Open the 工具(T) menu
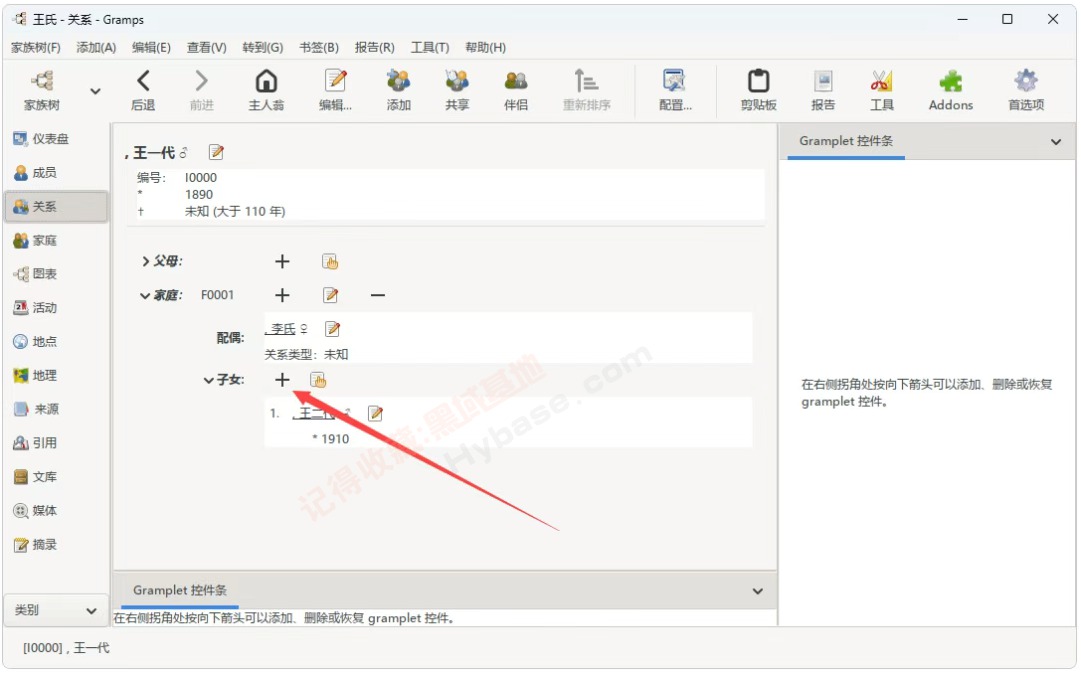The width and height of the screenshot is (1081, 673). click(x=430, y=48)
